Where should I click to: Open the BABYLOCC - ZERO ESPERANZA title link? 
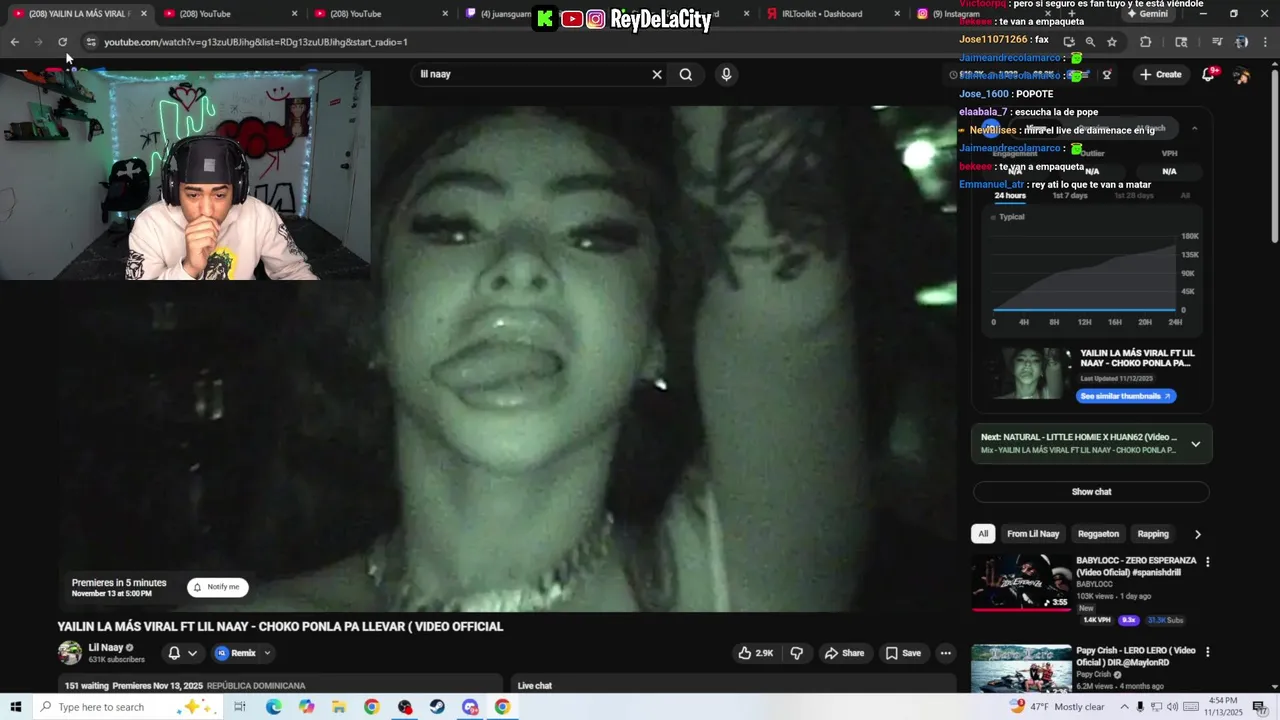(x=1136, y=566)
